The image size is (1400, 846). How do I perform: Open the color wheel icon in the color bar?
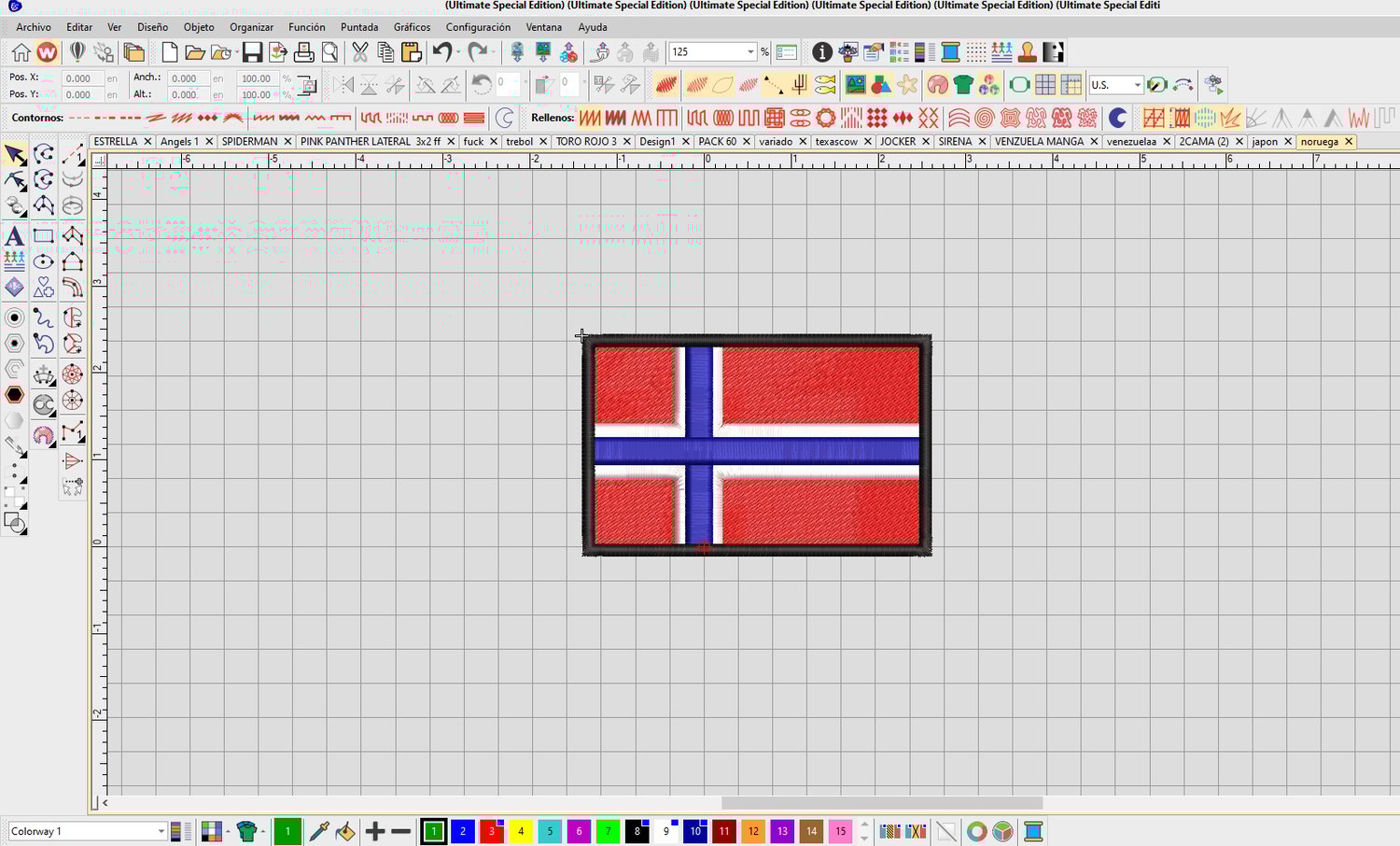click(x=976, y=831)
